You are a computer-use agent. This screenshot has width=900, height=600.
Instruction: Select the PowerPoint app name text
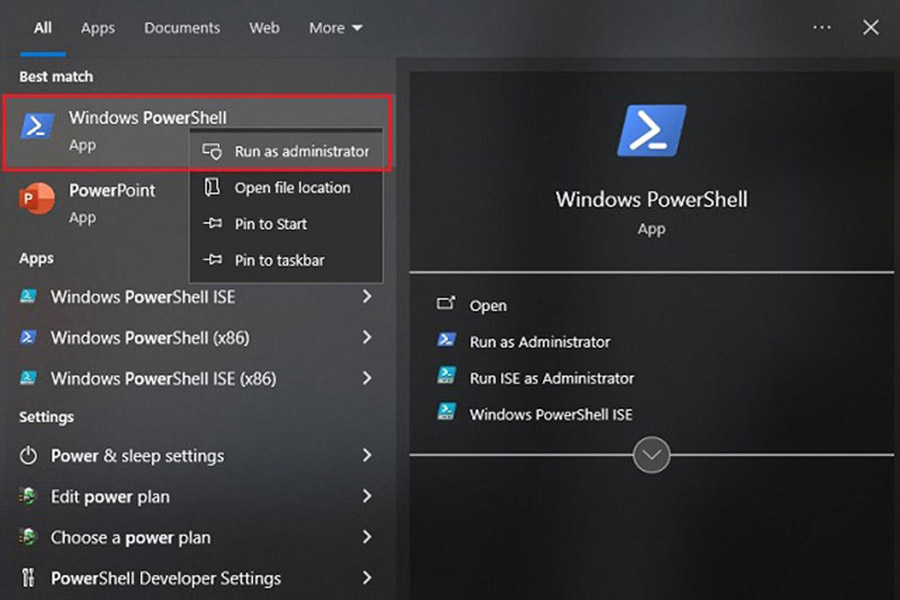point(112,190)
